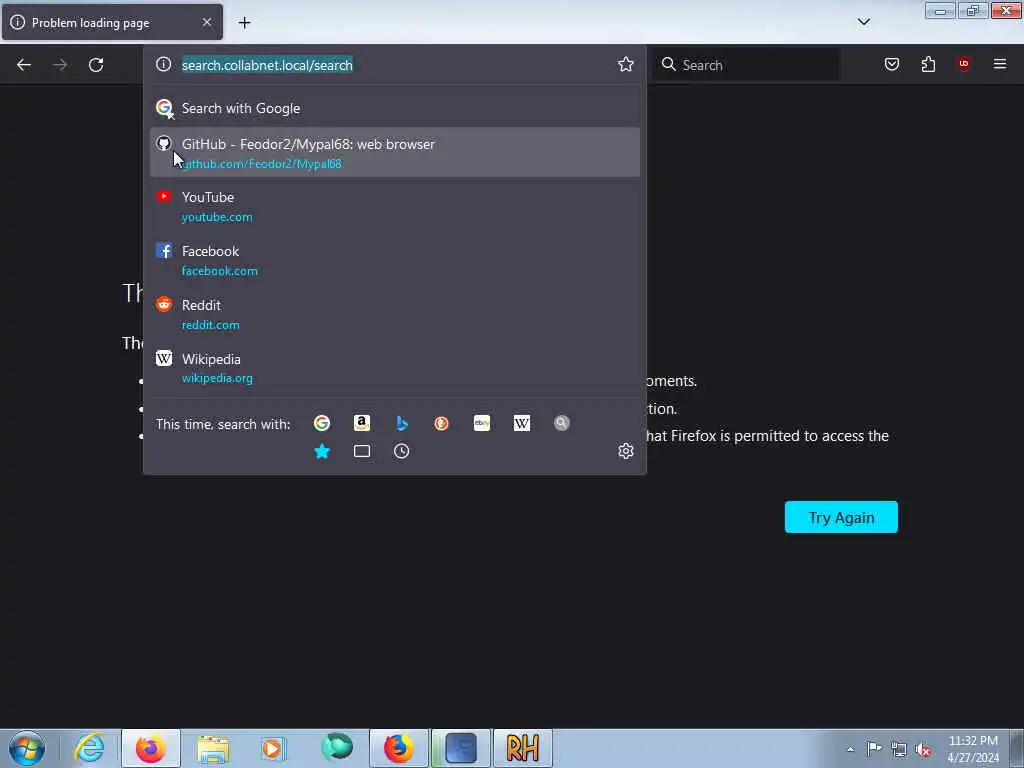
Task: Open Windows Media Player from the taskbar
Action: coord(273,748)
